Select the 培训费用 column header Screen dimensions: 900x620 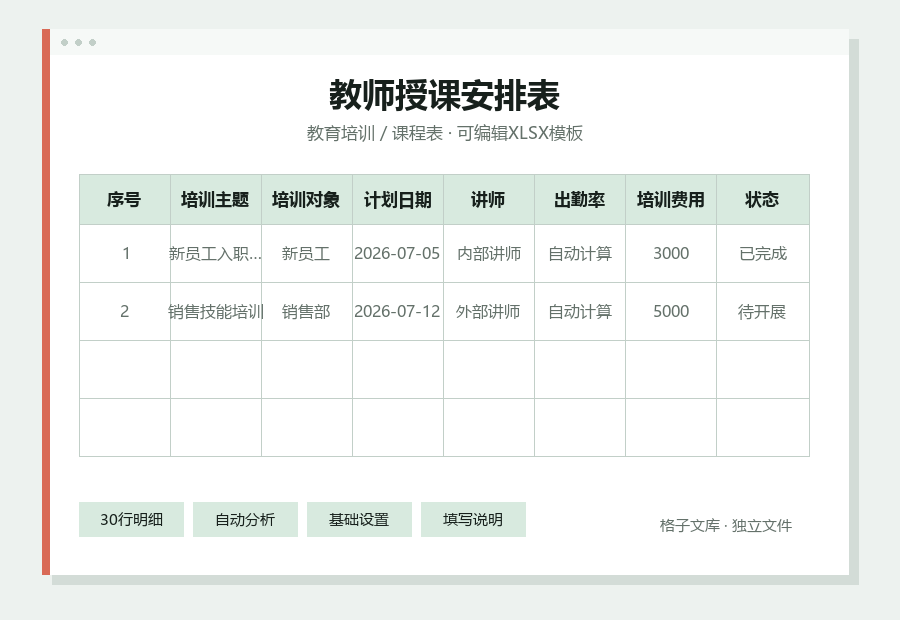671,200
